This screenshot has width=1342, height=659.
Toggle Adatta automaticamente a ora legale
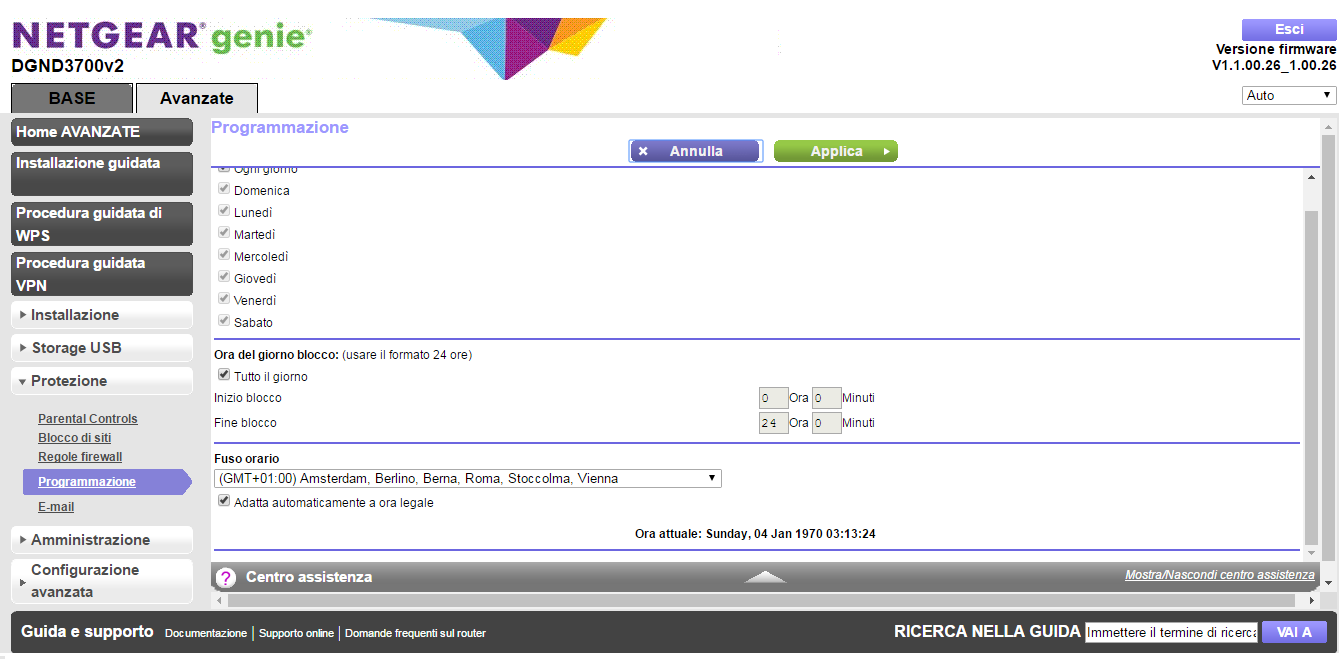point(223,501)
